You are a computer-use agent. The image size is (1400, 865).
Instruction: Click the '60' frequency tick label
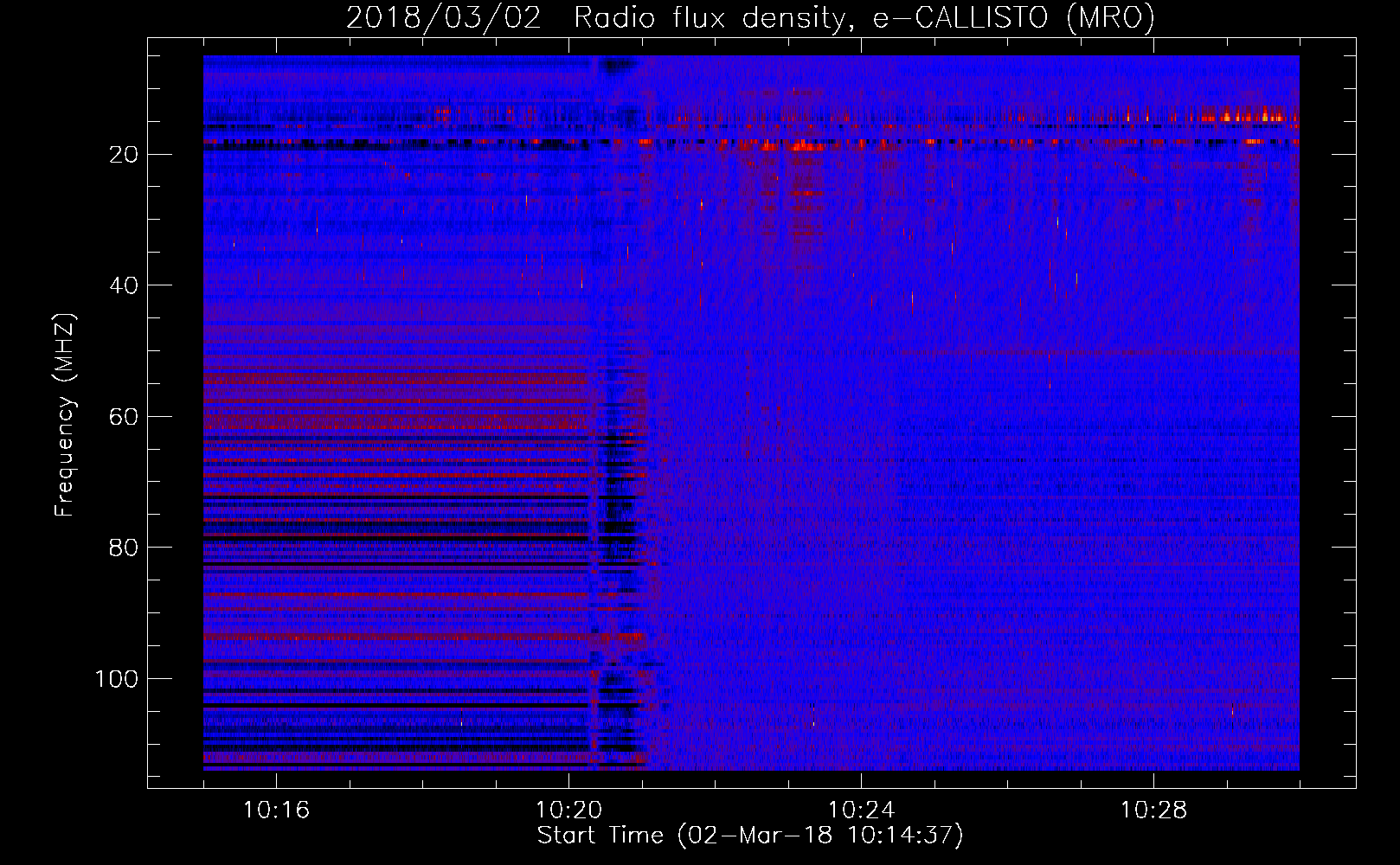point(124,417)
